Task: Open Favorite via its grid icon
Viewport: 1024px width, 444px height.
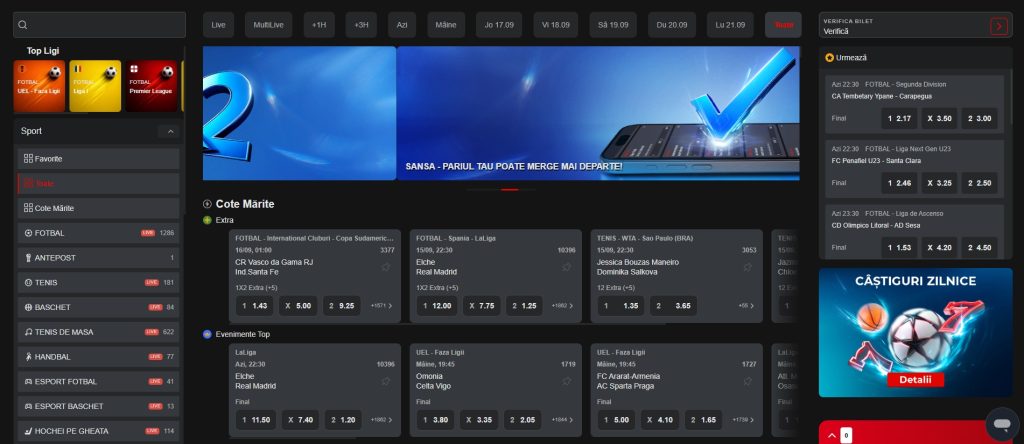Action: click(x=28, y=159)
